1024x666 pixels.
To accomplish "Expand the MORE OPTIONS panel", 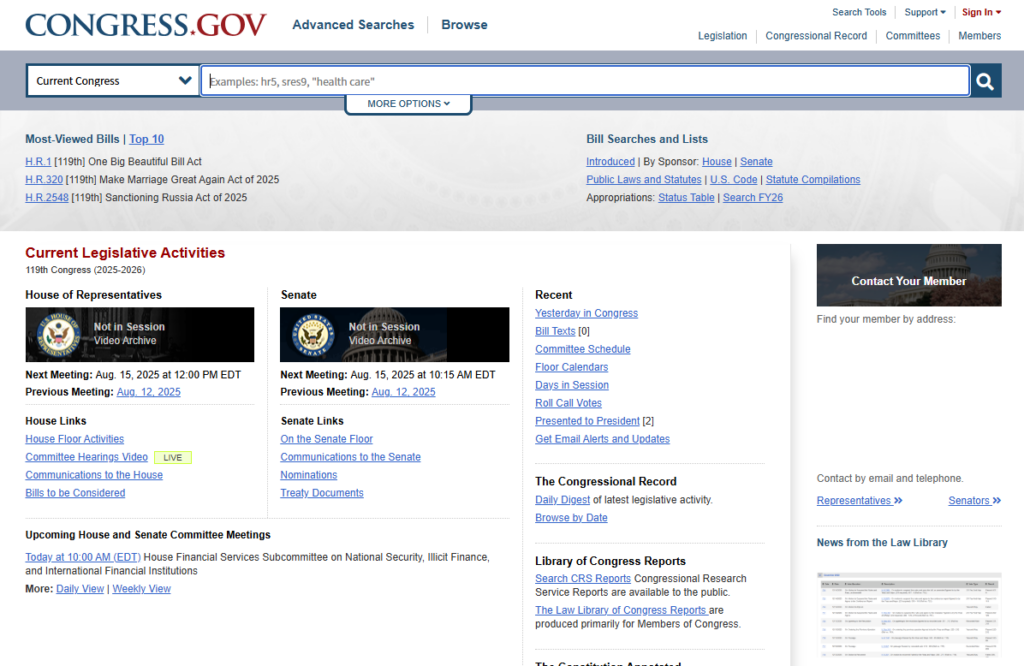I will pos(408,103).
